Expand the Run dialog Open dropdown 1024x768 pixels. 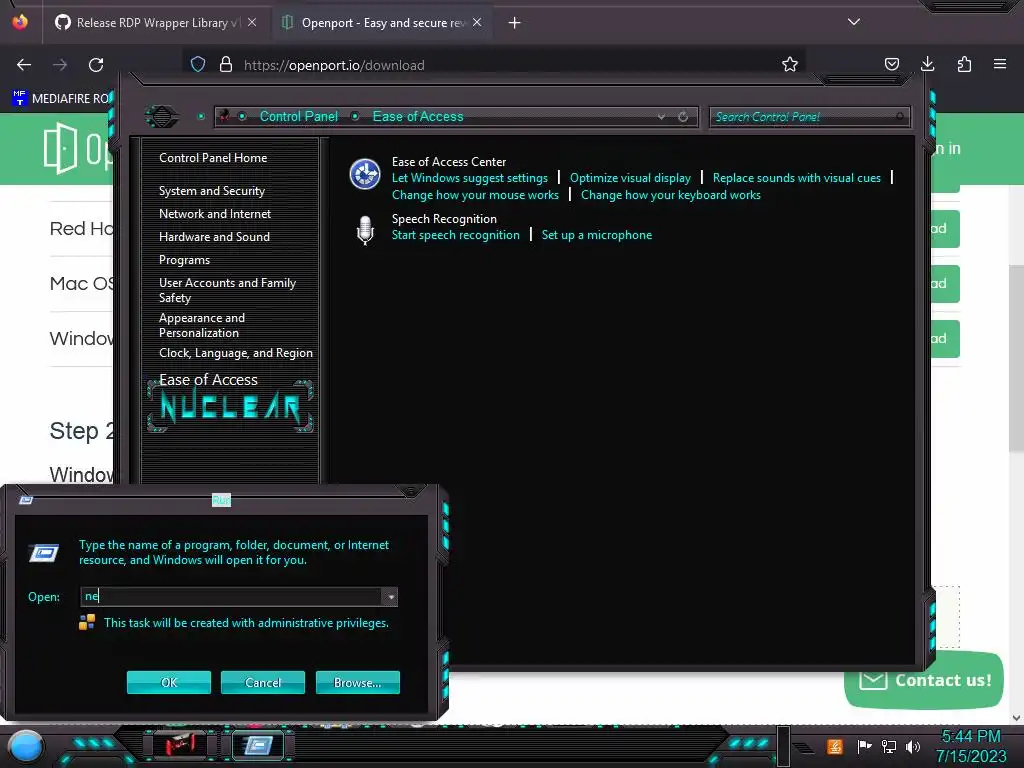click(x=390, y=596)
